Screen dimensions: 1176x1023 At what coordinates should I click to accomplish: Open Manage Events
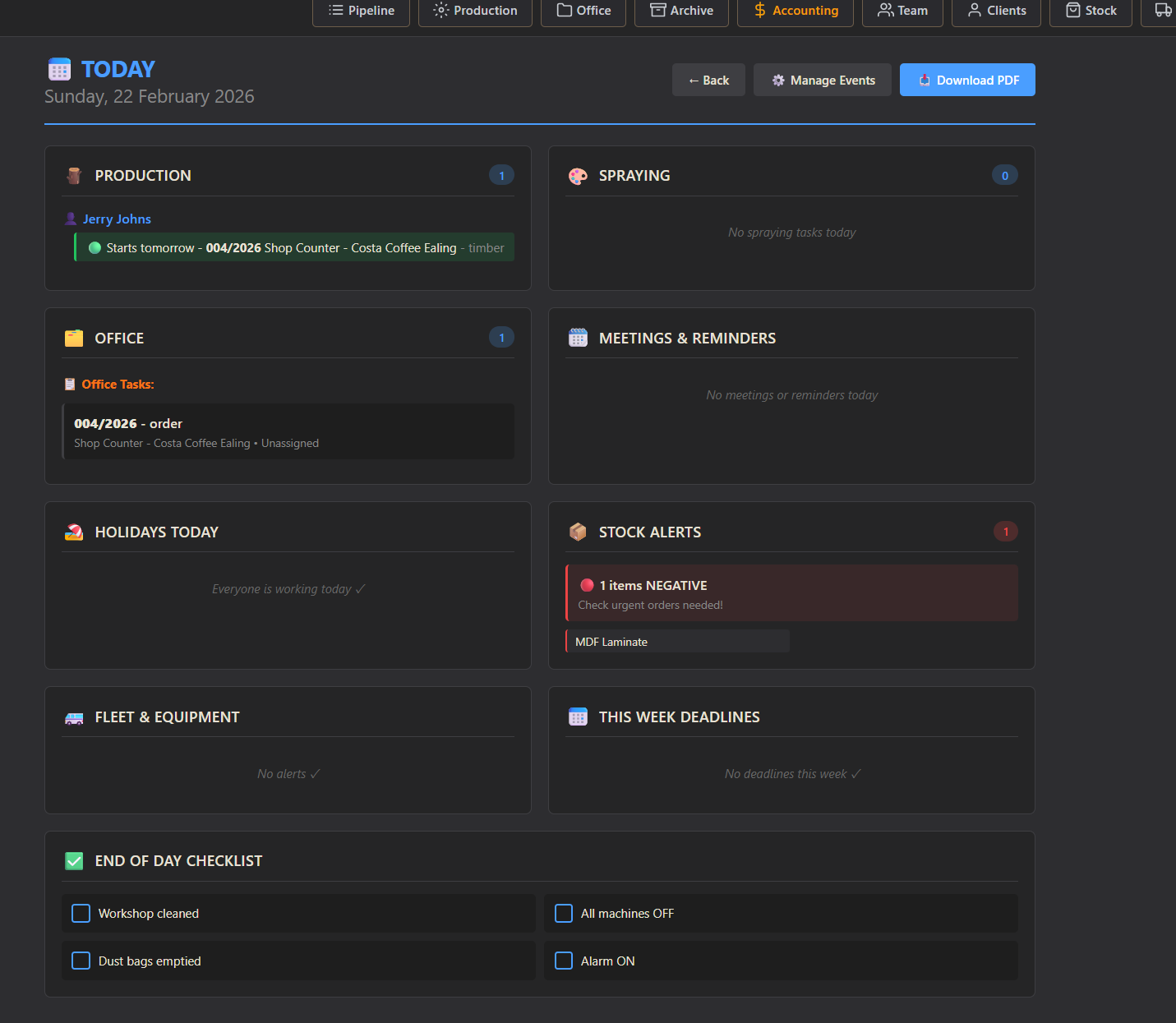tap(822, 81)
